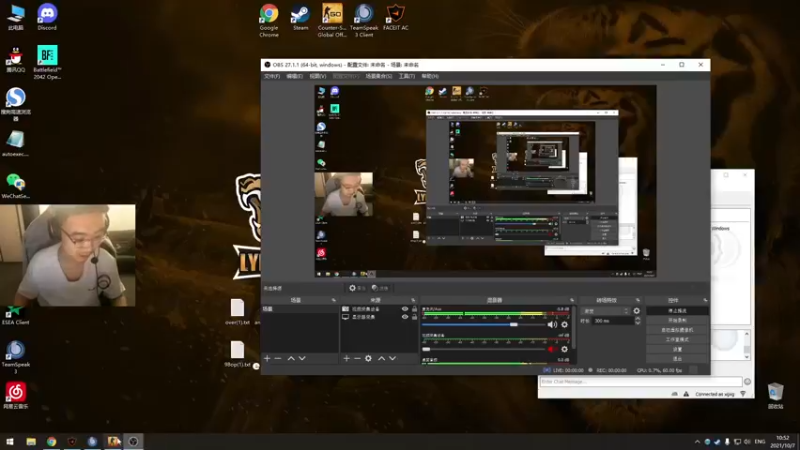Click 启动虚拟摄像机 button in Controls
The image size is (800, 450).
(677, 330)
